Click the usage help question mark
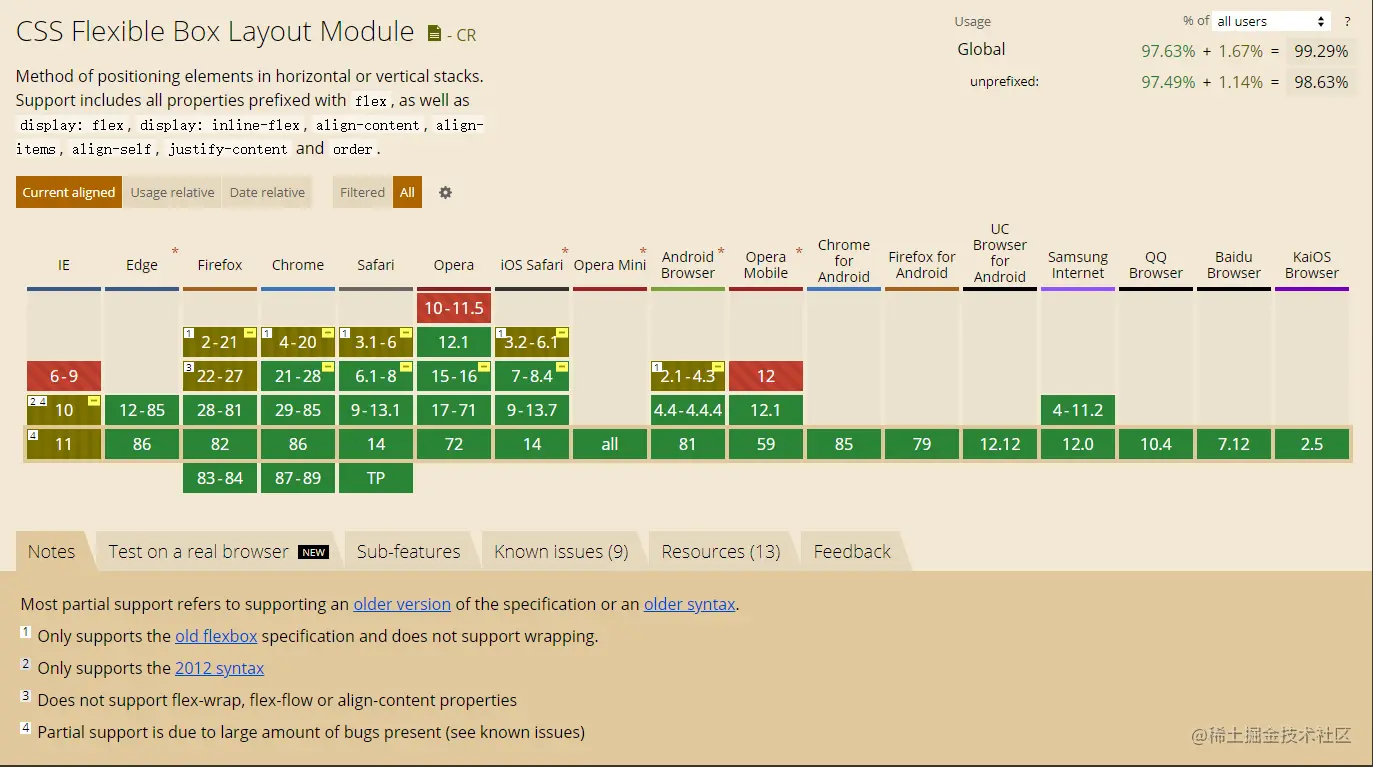This screenshot has height=767, width=1373. pos(1347,21)
